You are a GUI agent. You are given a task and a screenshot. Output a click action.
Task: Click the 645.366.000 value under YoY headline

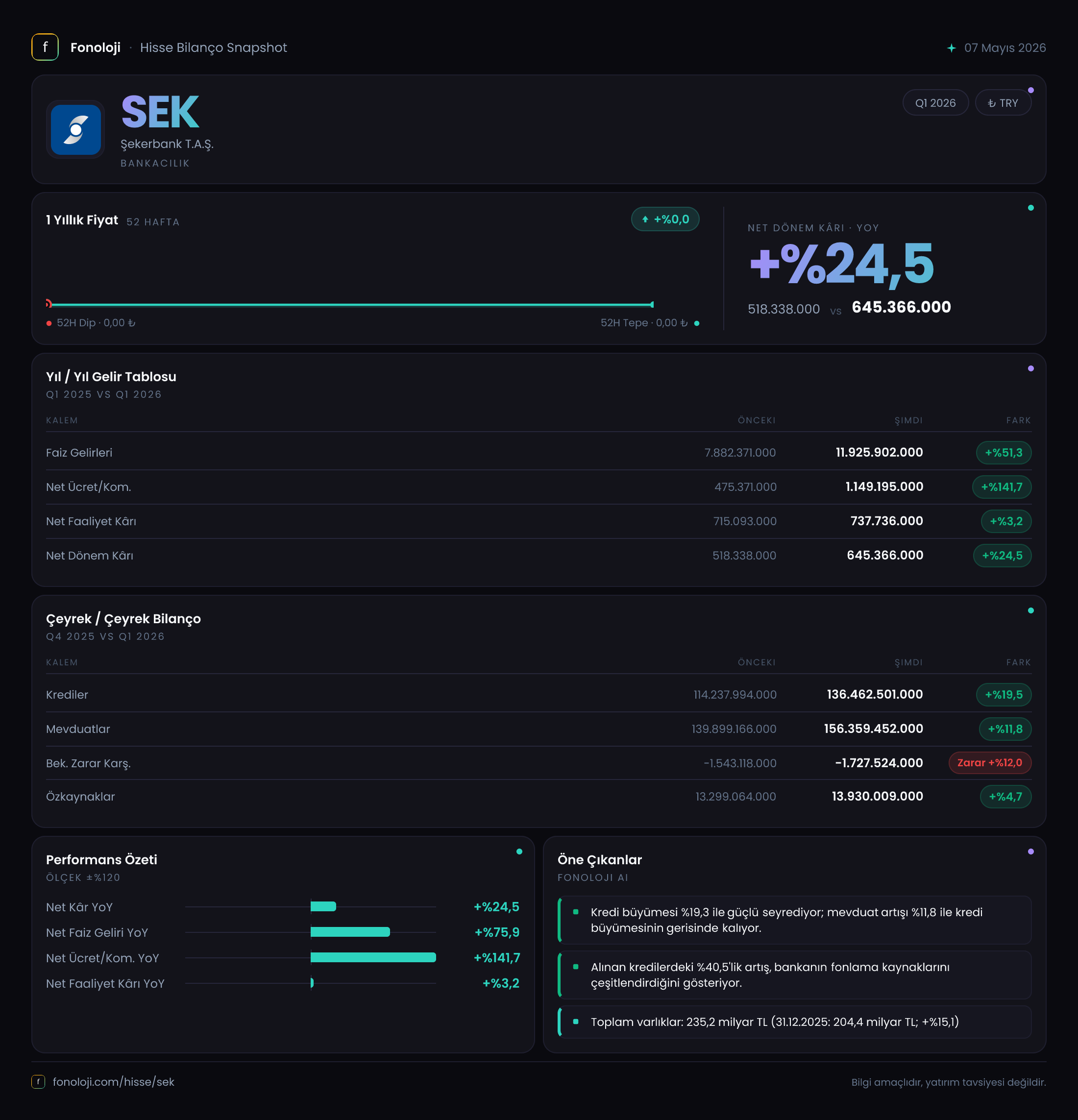[902, 307]
